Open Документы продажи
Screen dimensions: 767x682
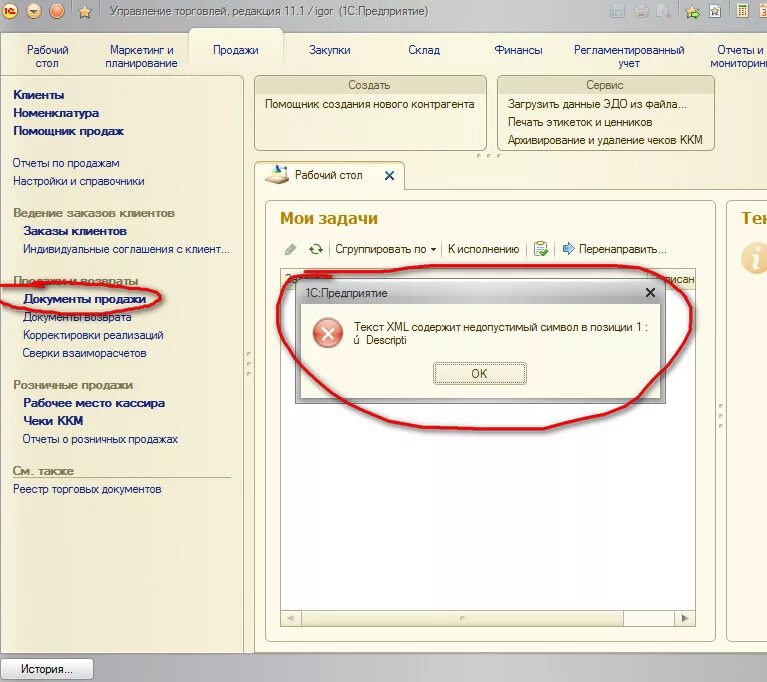85,299
